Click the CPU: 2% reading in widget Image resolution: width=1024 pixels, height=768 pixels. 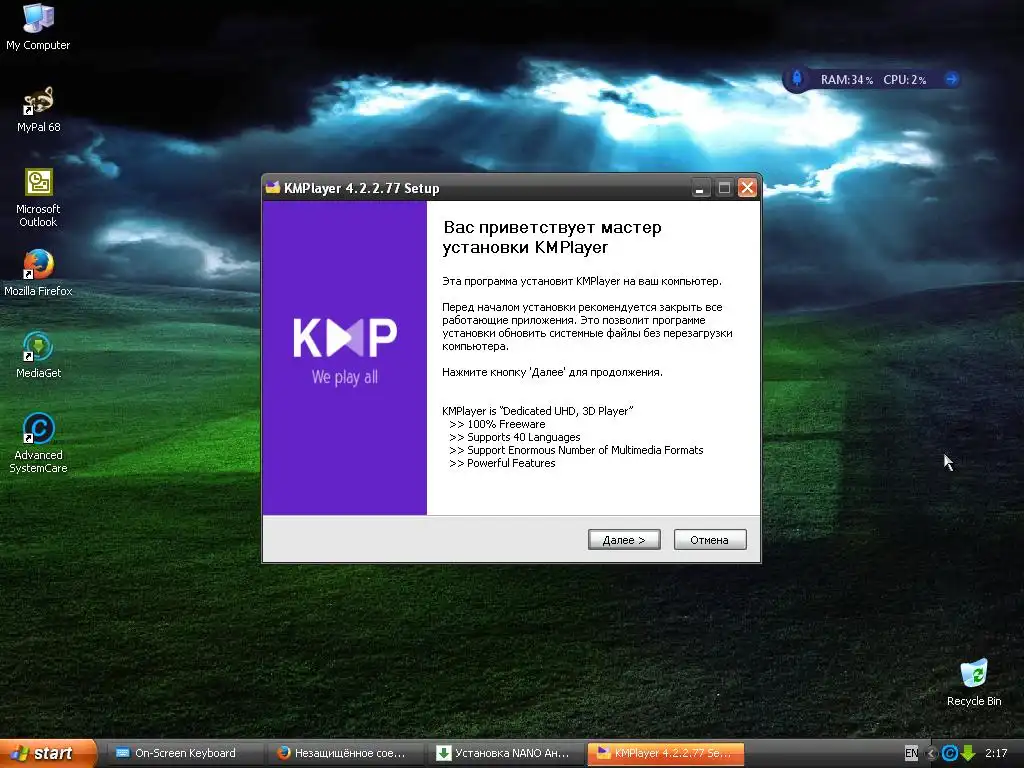[x=904, y=80]
